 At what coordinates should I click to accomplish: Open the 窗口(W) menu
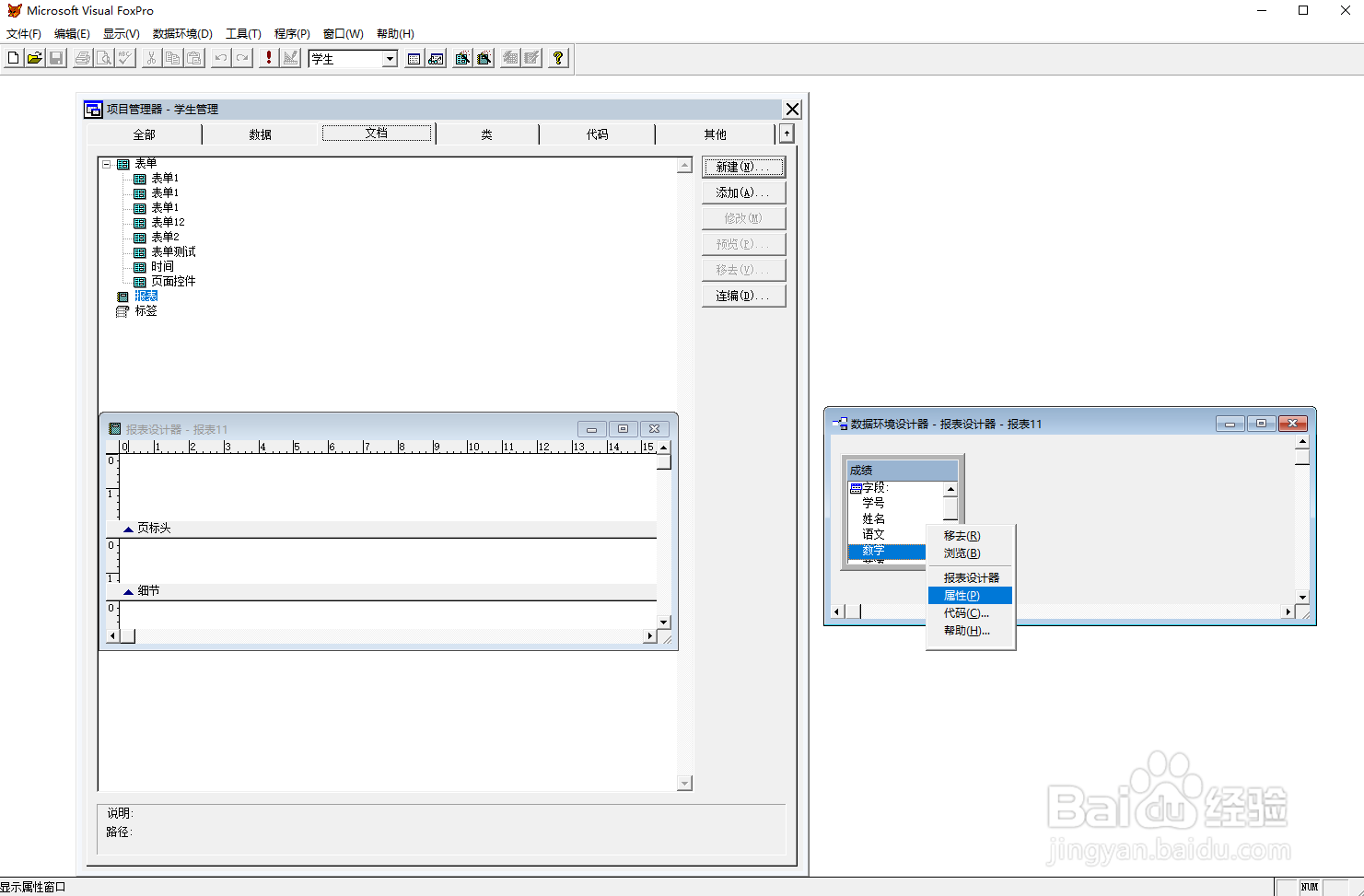click(x=344, y=33)
